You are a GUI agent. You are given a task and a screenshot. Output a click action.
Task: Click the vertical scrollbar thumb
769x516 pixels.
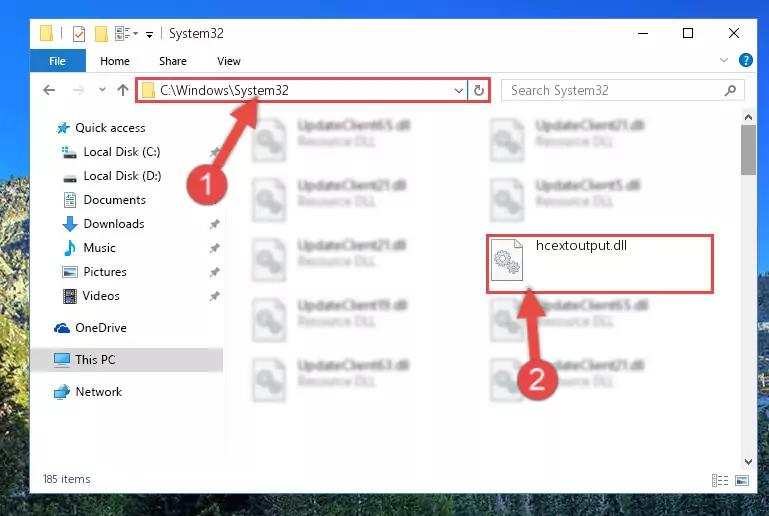pyautogui.click(x=748, y=150)
